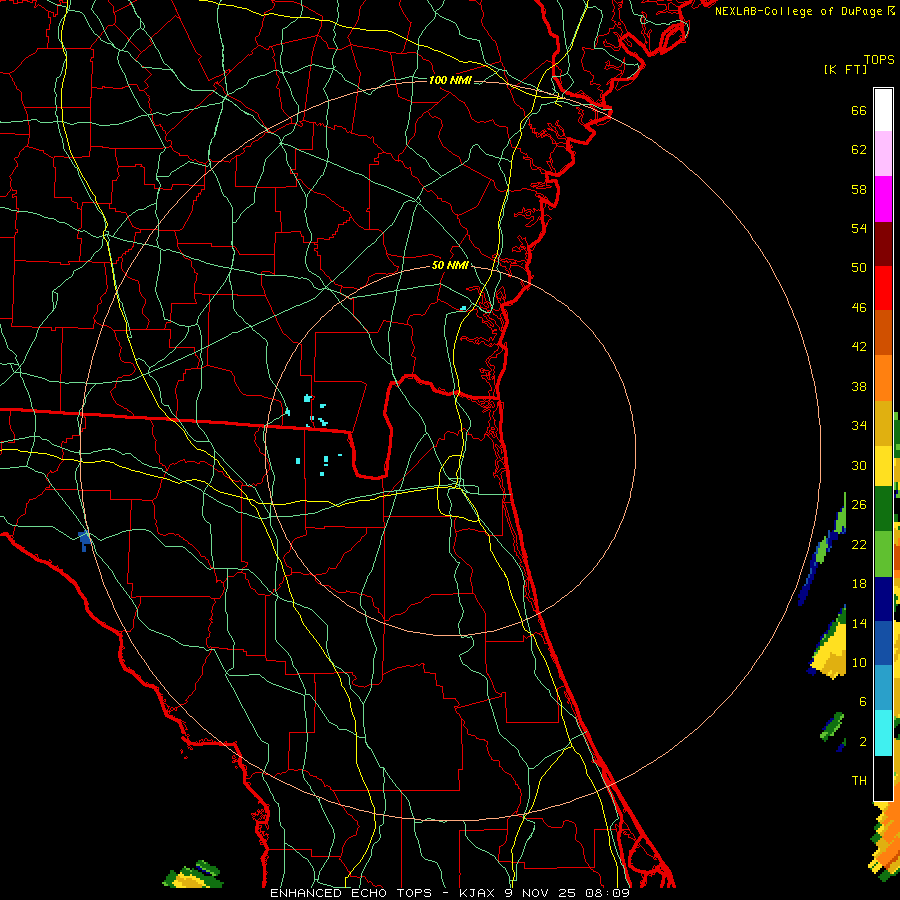
Task: Select the 6 legend value
Action: [862, 702]
